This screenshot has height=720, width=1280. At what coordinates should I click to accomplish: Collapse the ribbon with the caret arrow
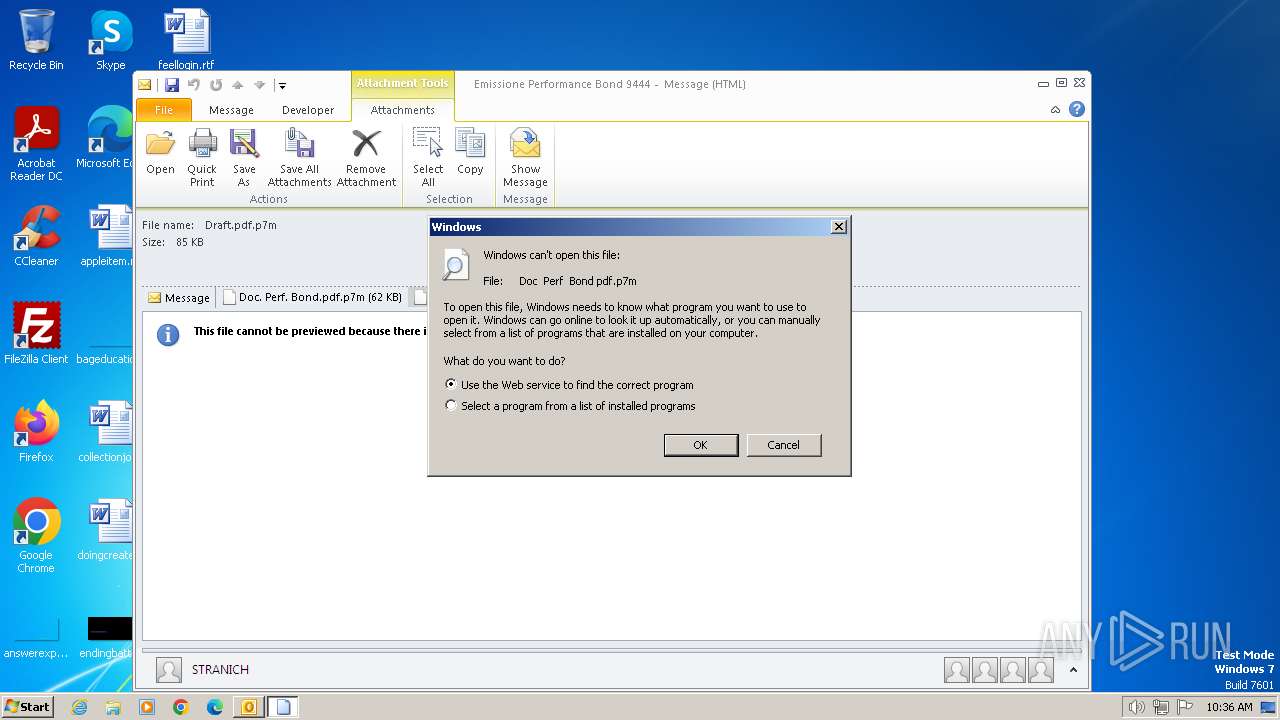1055,110
